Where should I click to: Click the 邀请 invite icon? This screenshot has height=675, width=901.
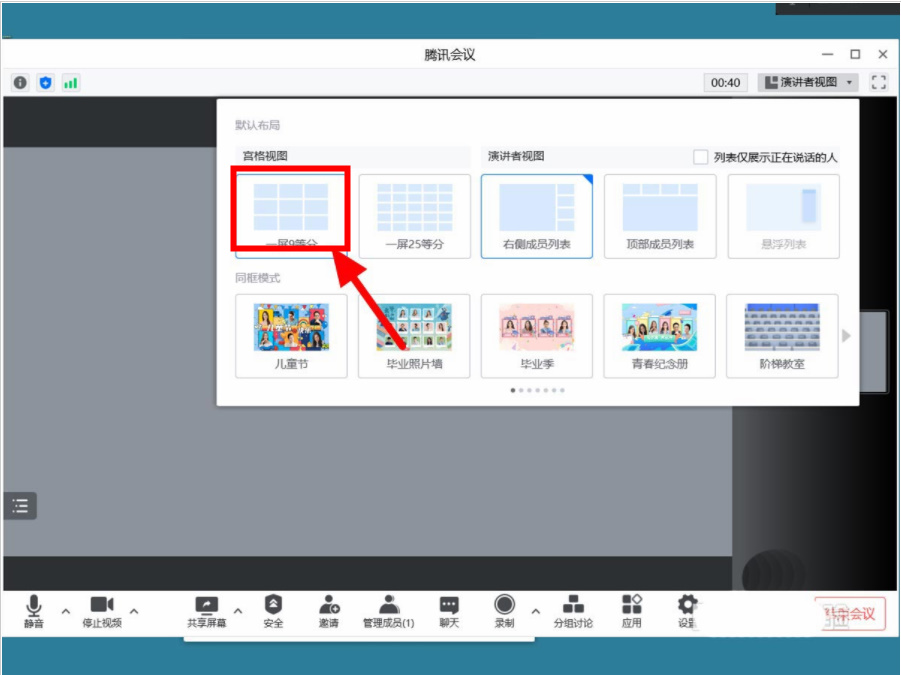pyautogui.click(x=330, y=611)
